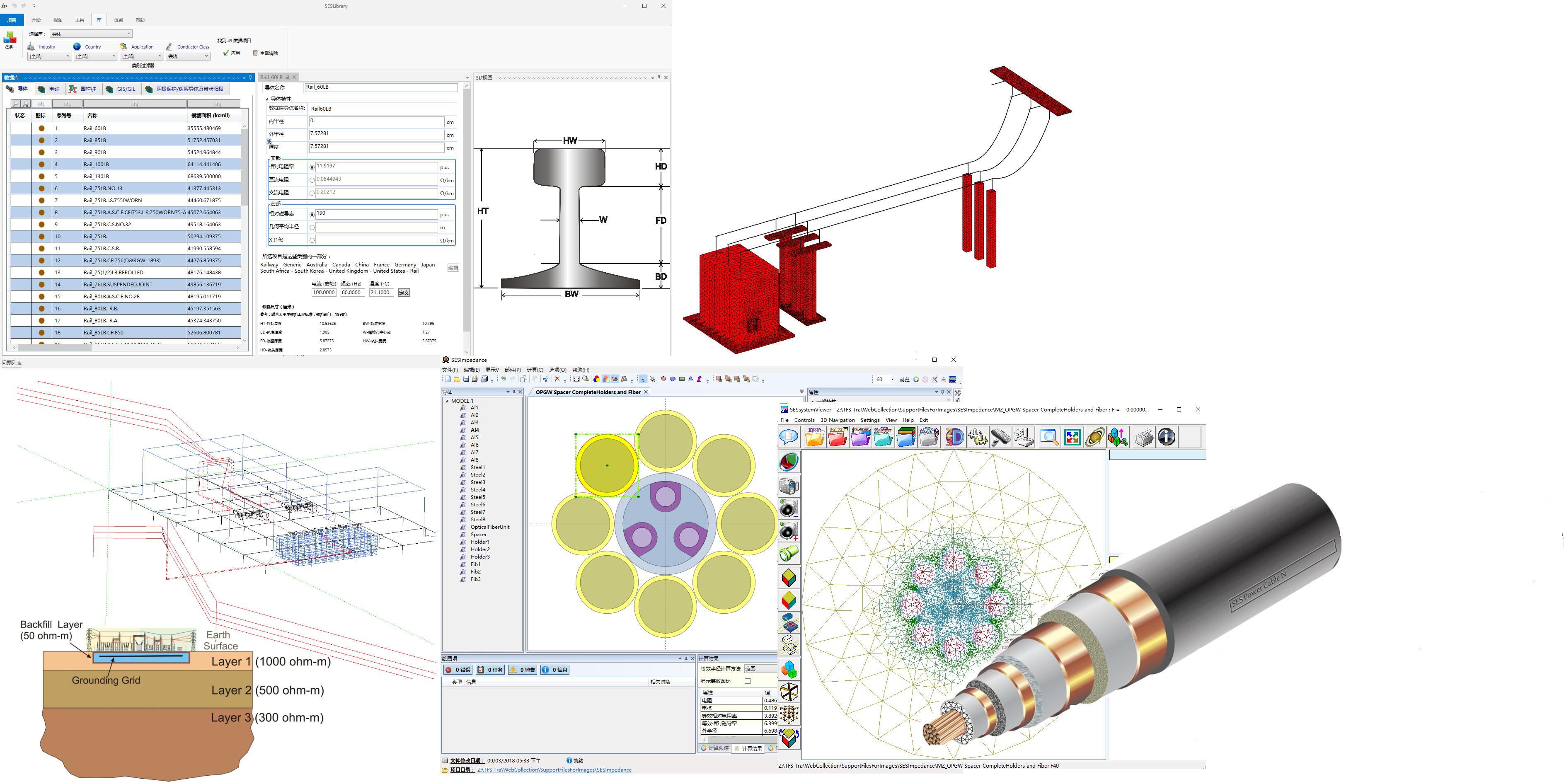Click the blue SES icon in the SESImpedance toolbar
The height and width of the screenshot is (784, 1564).
[x=953, y=380]
